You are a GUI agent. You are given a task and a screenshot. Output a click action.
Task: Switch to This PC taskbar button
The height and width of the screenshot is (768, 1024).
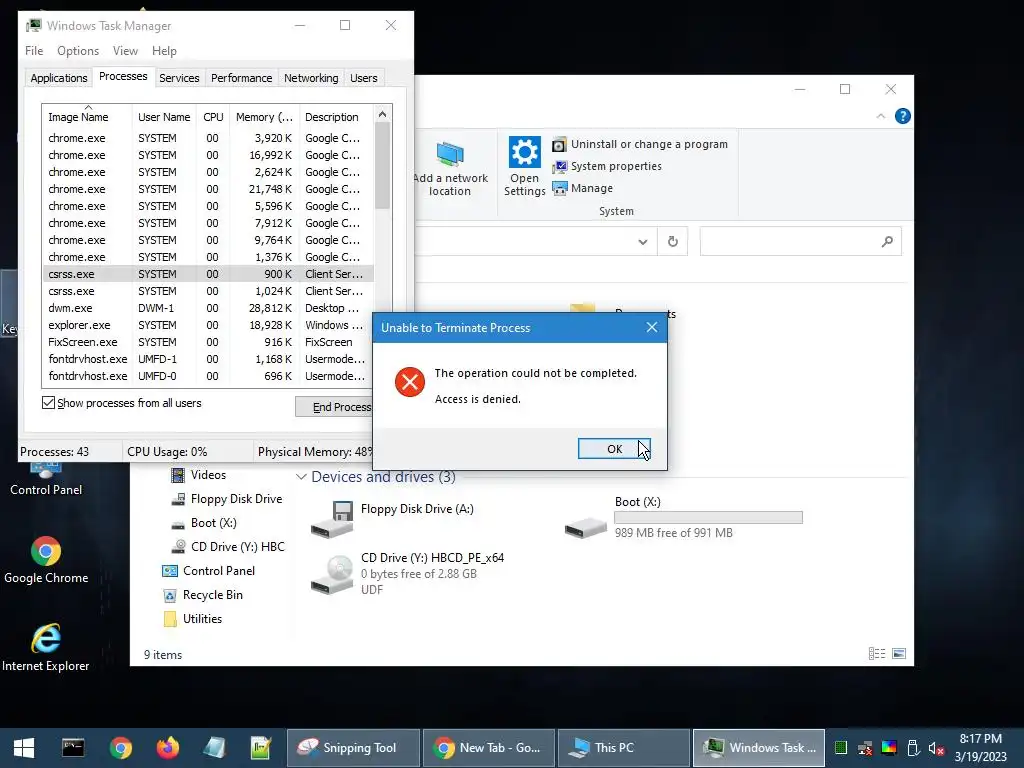coord(624,748)
